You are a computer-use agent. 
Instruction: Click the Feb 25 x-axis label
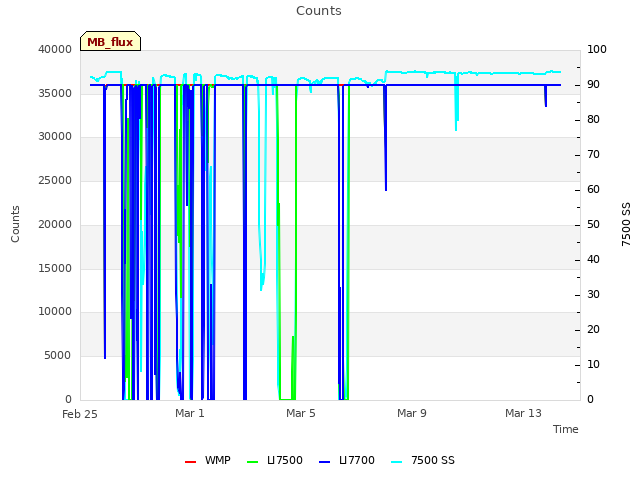point(80,414)
